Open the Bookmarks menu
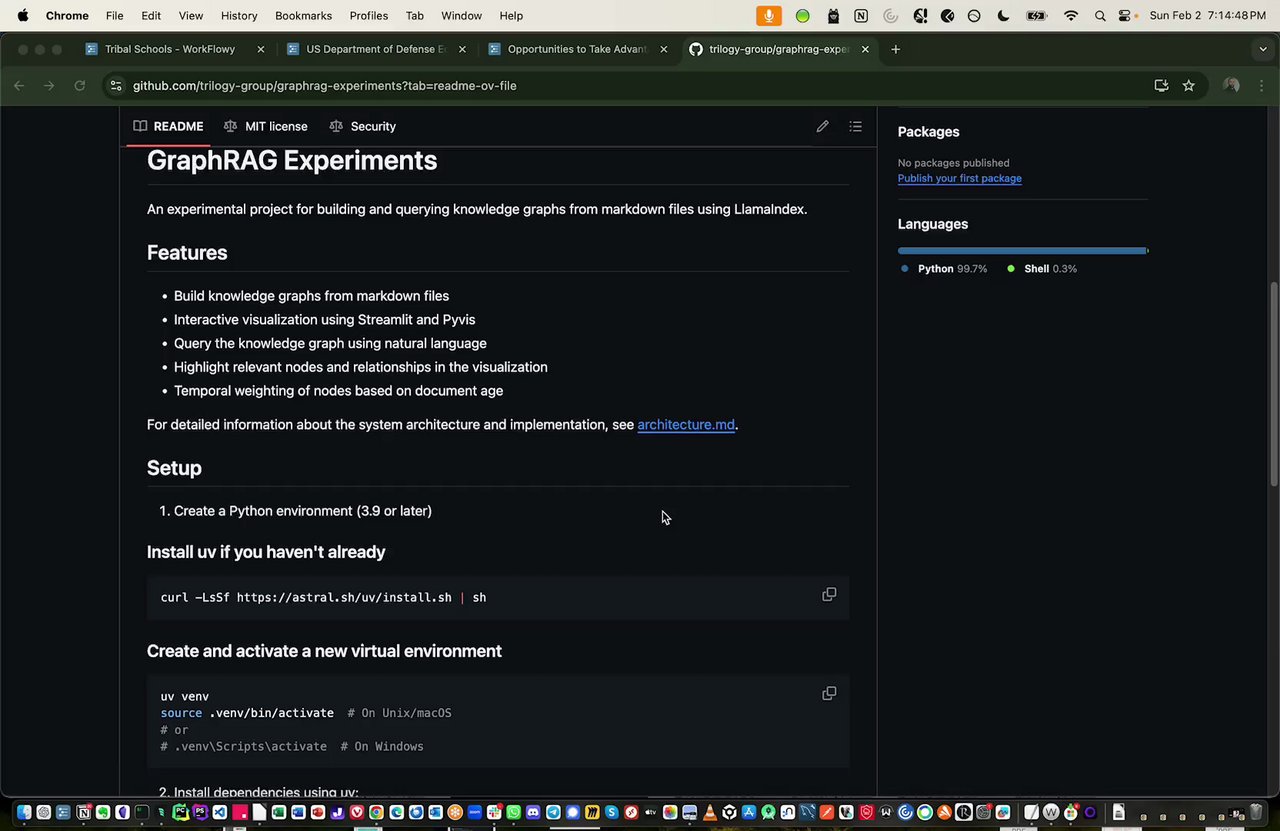 coord(303,16)
